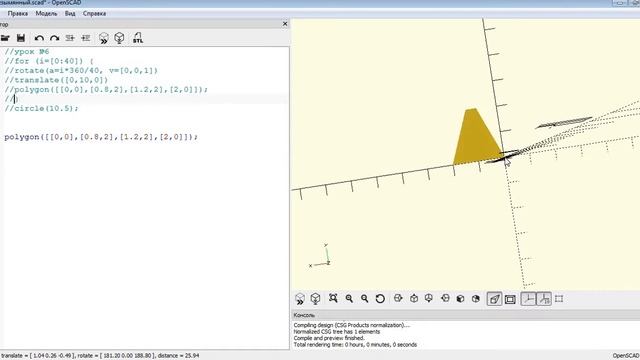The image size is (640, 360).
Task: Run Preview from the editor toolbar
Action: pos(104,38)
